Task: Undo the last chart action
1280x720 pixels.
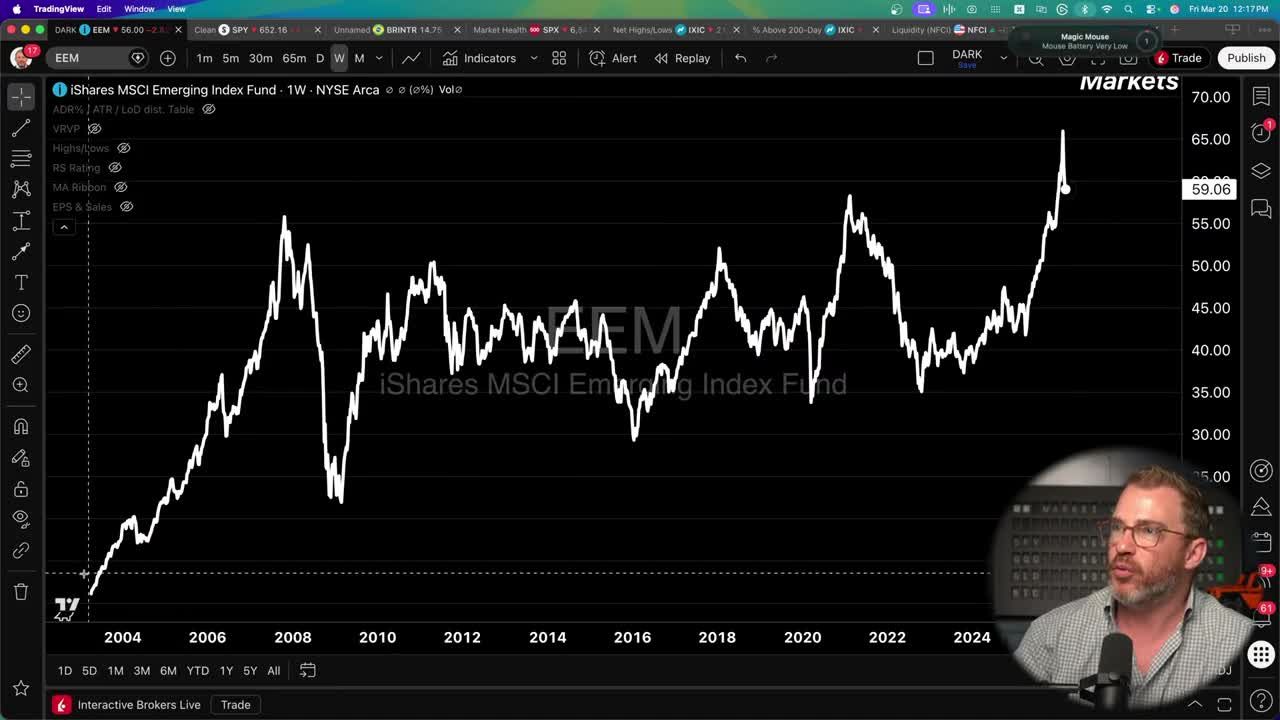Action: (740, 58)
